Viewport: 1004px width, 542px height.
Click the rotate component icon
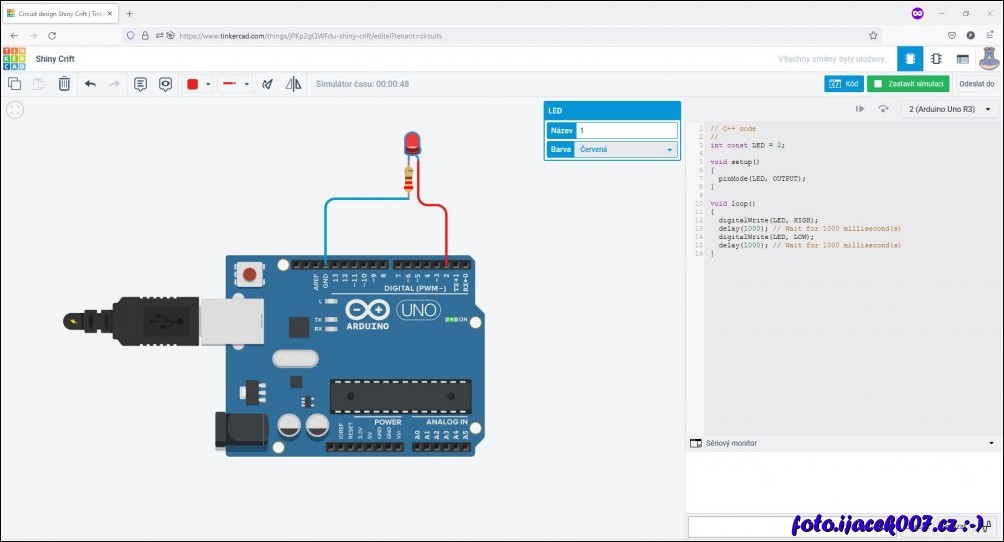coord(267,84)
